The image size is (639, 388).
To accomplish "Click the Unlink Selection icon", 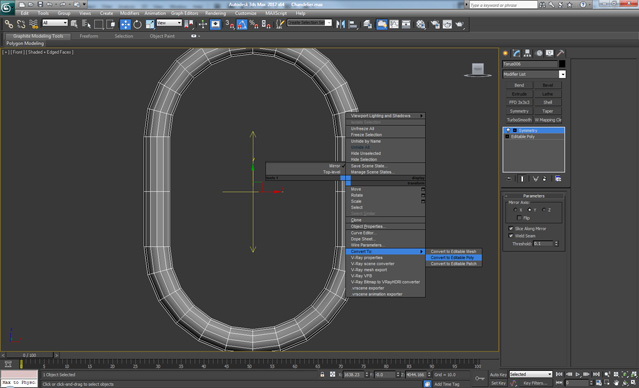I will (21, 24).
